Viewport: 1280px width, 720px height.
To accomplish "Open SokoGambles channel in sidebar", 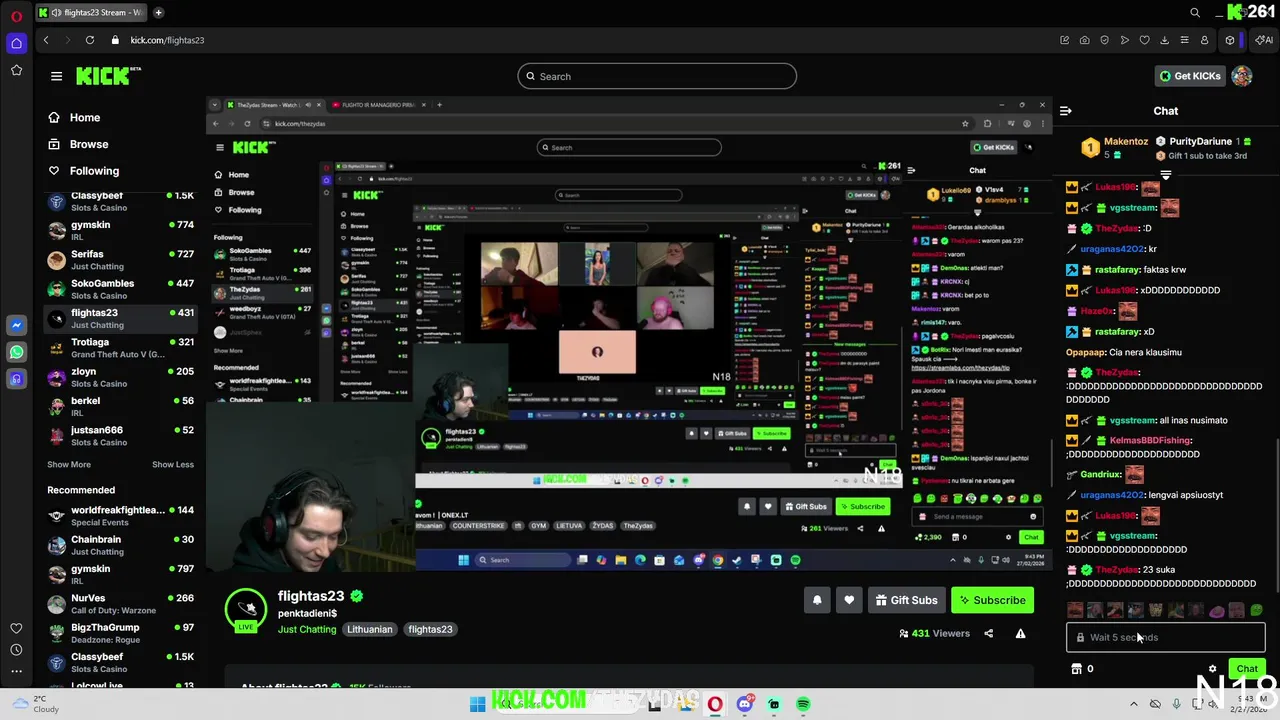I will (120, 289).
